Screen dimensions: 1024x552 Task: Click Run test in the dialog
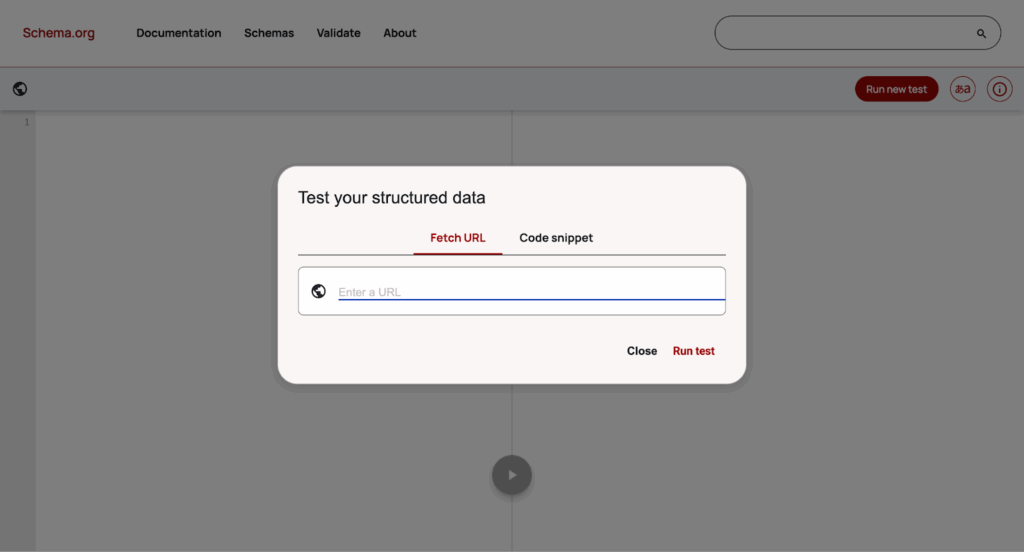(694, 351)
